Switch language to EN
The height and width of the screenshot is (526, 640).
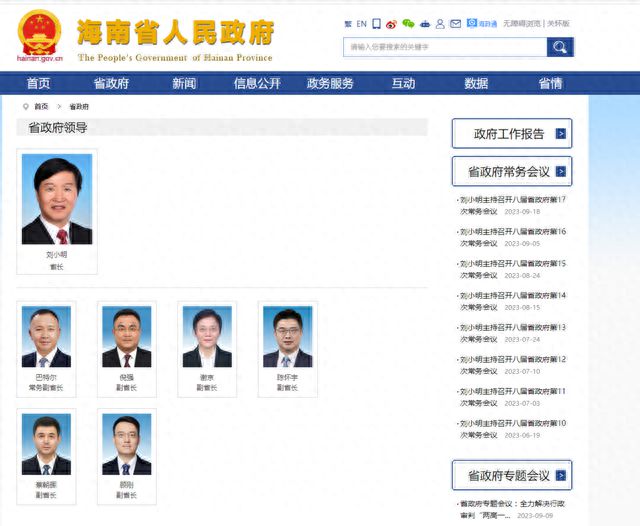coord(361,23)
